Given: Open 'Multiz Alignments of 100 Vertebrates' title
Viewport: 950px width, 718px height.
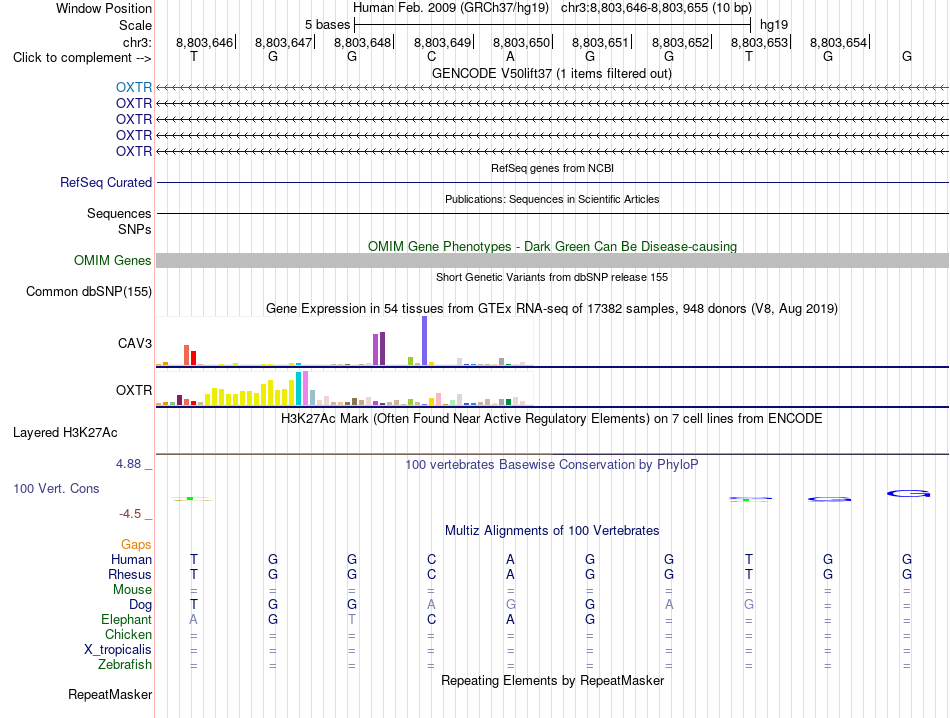Looking at the screenshot, I should point(552,531).
